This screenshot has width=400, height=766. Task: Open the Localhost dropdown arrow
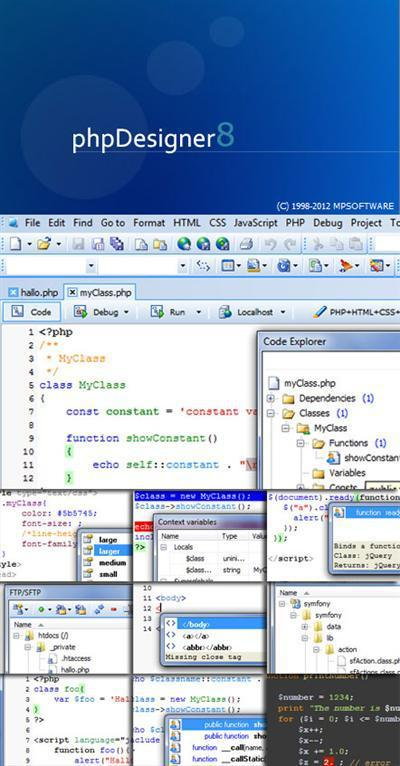pos(283,312)
